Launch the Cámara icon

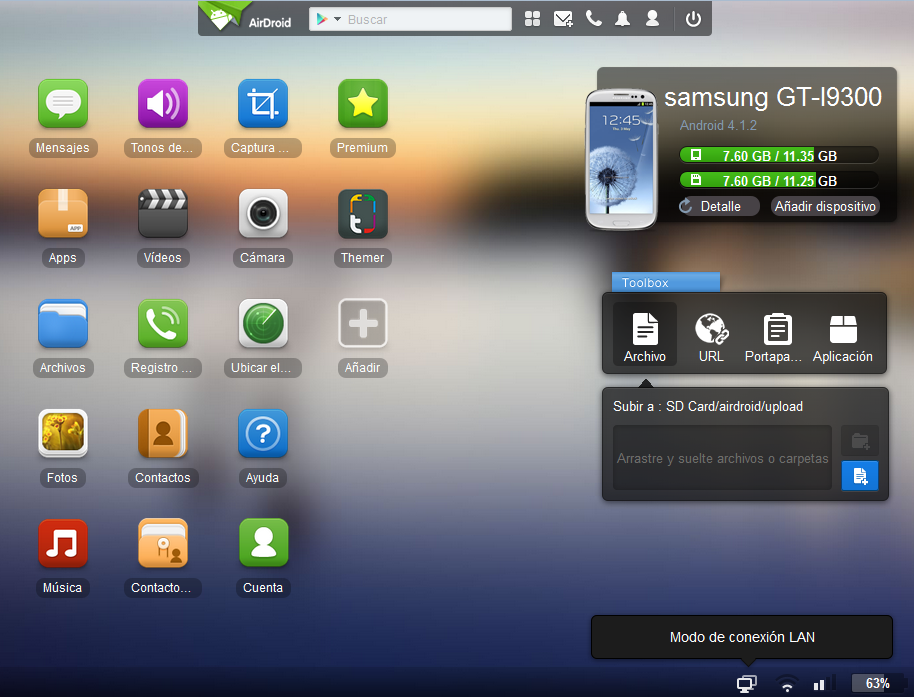263,214
